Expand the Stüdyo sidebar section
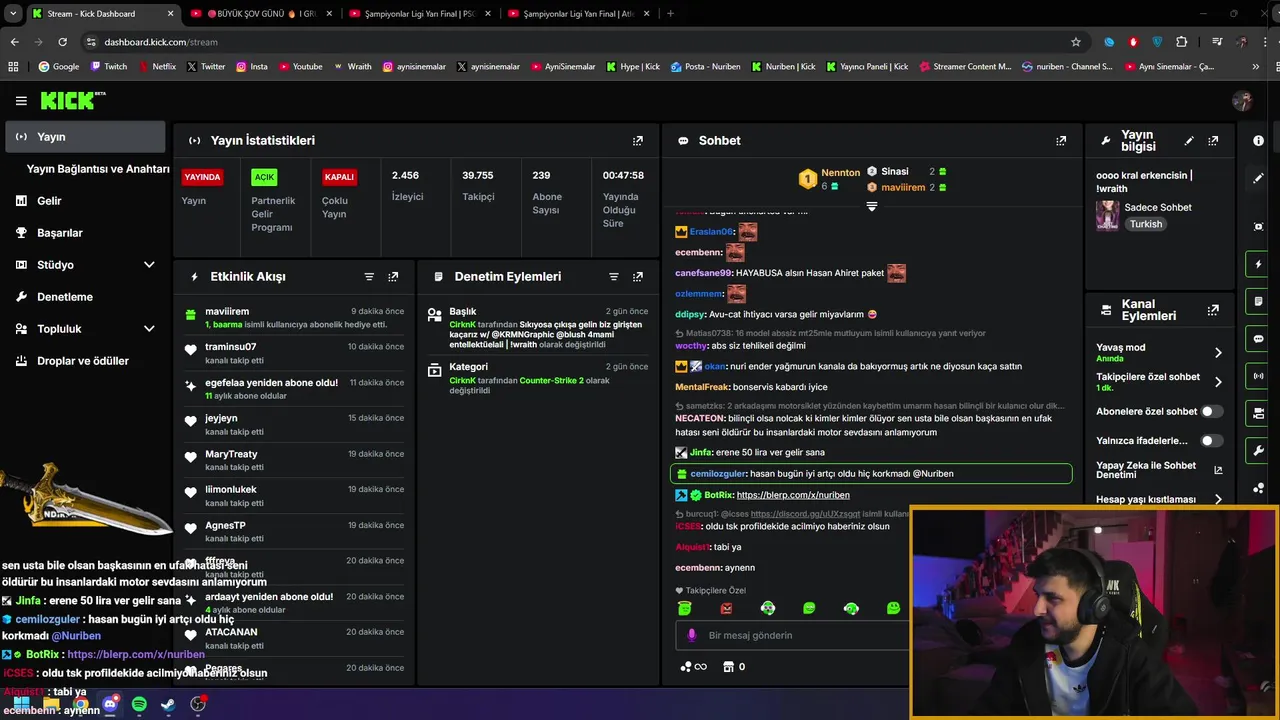This screenshot has height=720, width=1280. (149, 265)
